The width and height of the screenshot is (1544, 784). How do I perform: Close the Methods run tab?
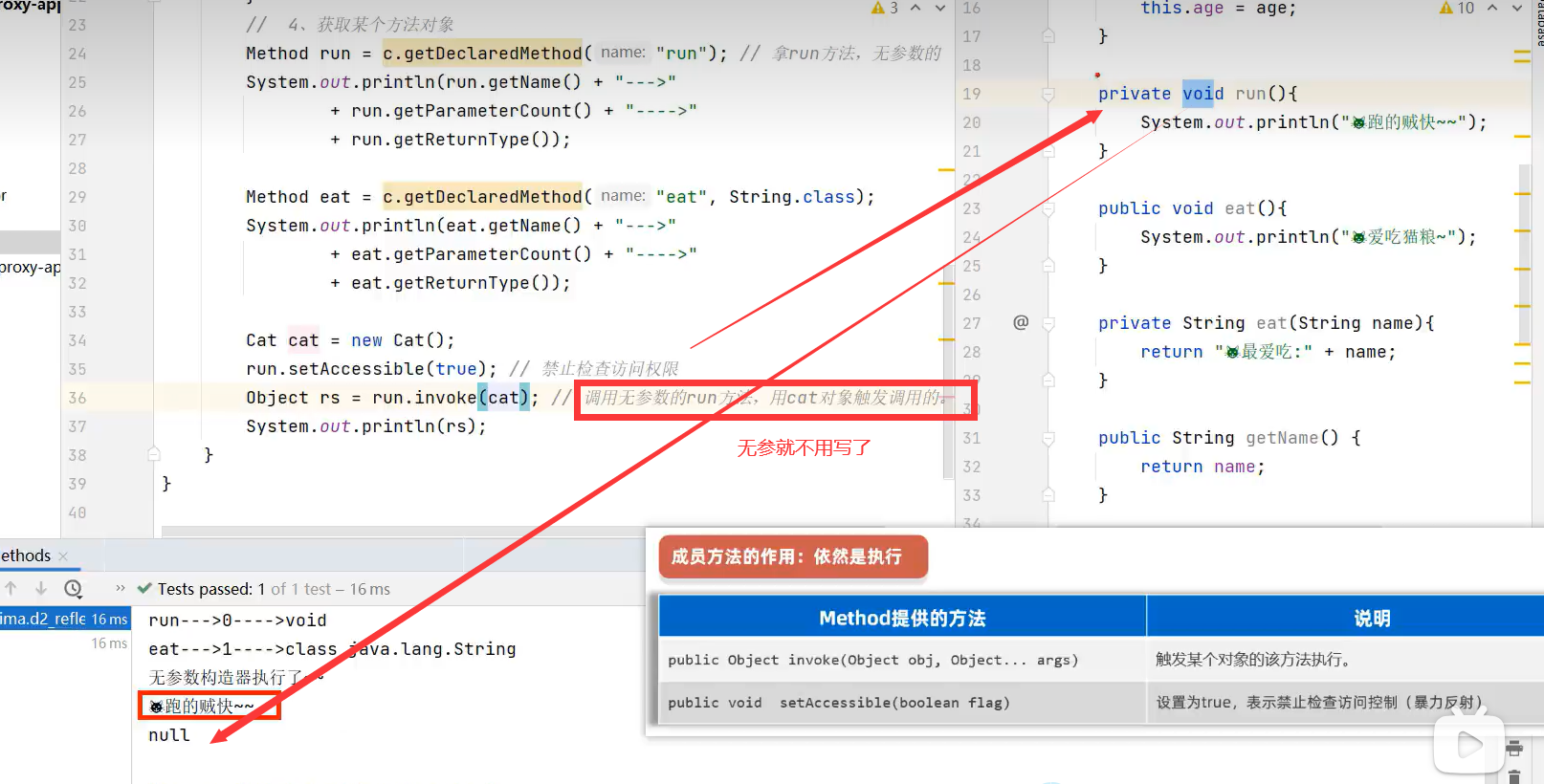63,556
